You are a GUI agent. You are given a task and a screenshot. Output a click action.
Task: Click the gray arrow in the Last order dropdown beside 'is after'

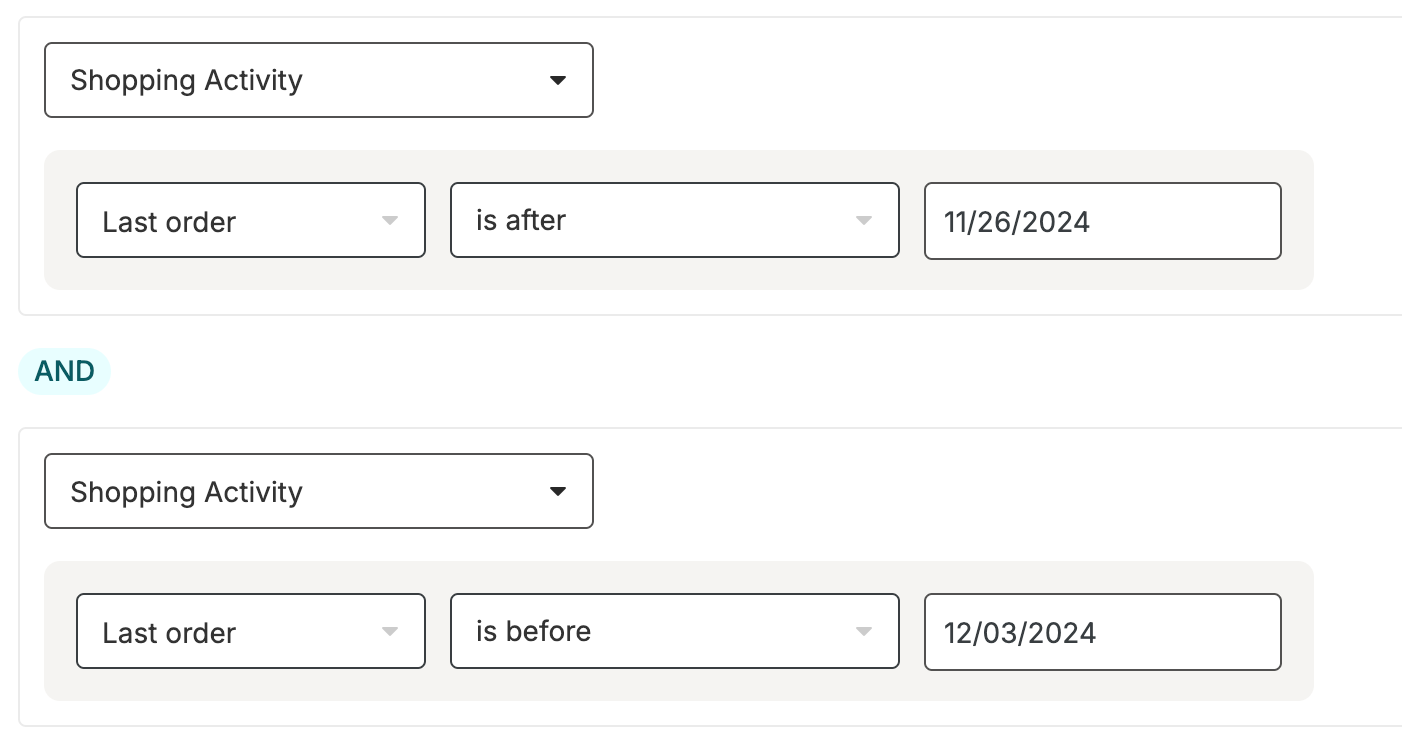(390, 220)
